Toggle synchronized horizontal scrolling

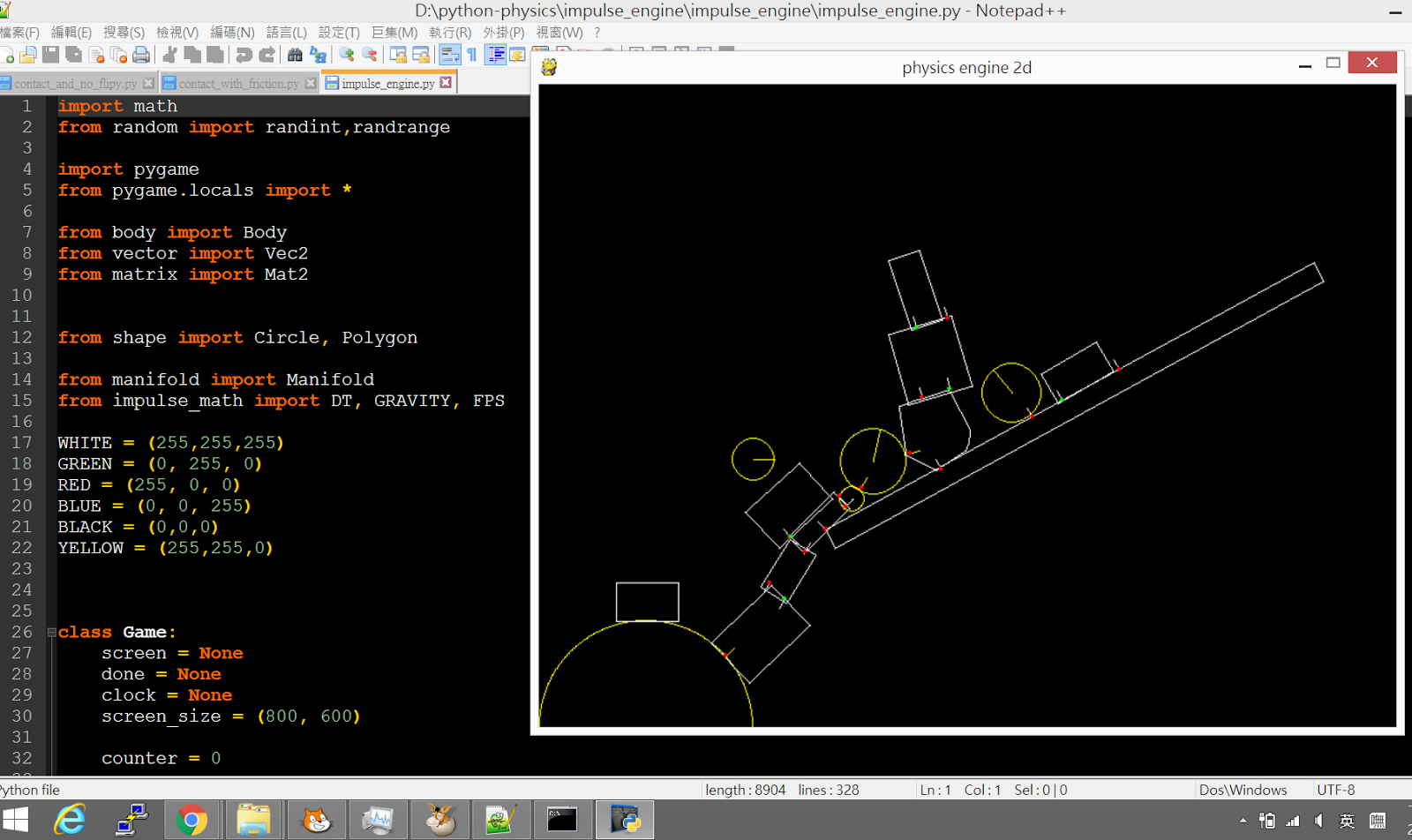click(x=421, y=56)
